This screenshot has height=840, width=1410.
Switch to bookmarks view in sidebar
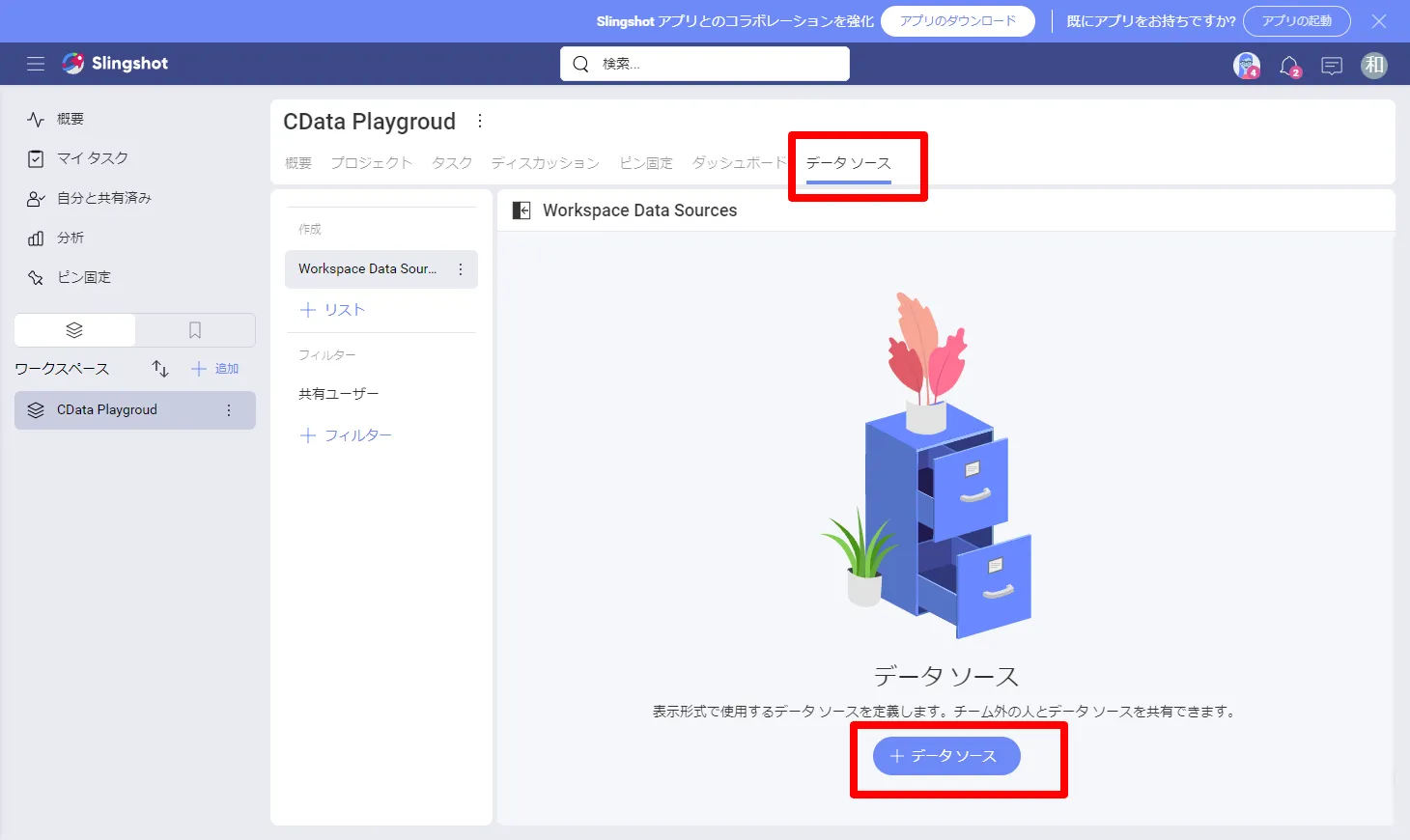tap(195, 330)
